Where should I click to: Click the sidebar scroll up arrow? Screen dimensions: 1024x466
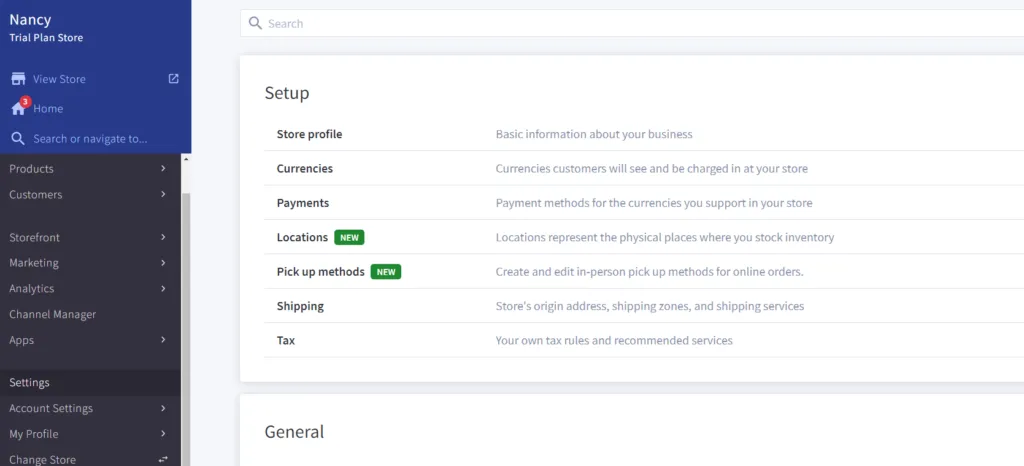point(185,159)
